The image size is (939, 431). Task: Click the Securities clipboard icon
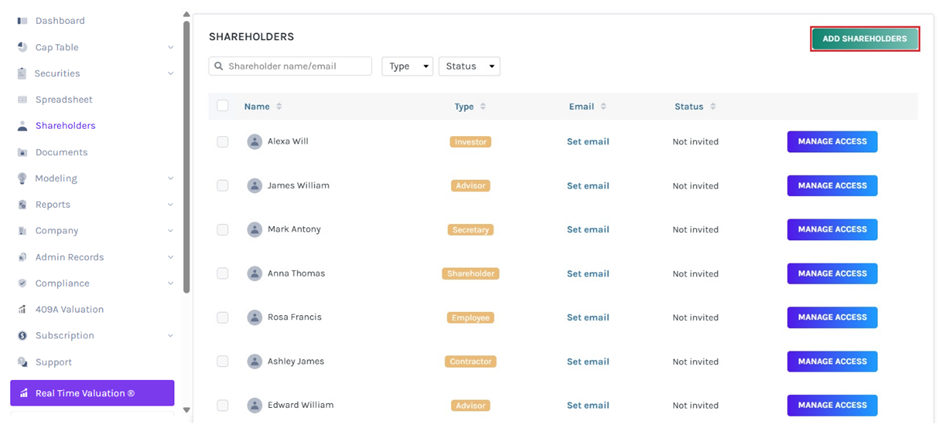point(22,74)
